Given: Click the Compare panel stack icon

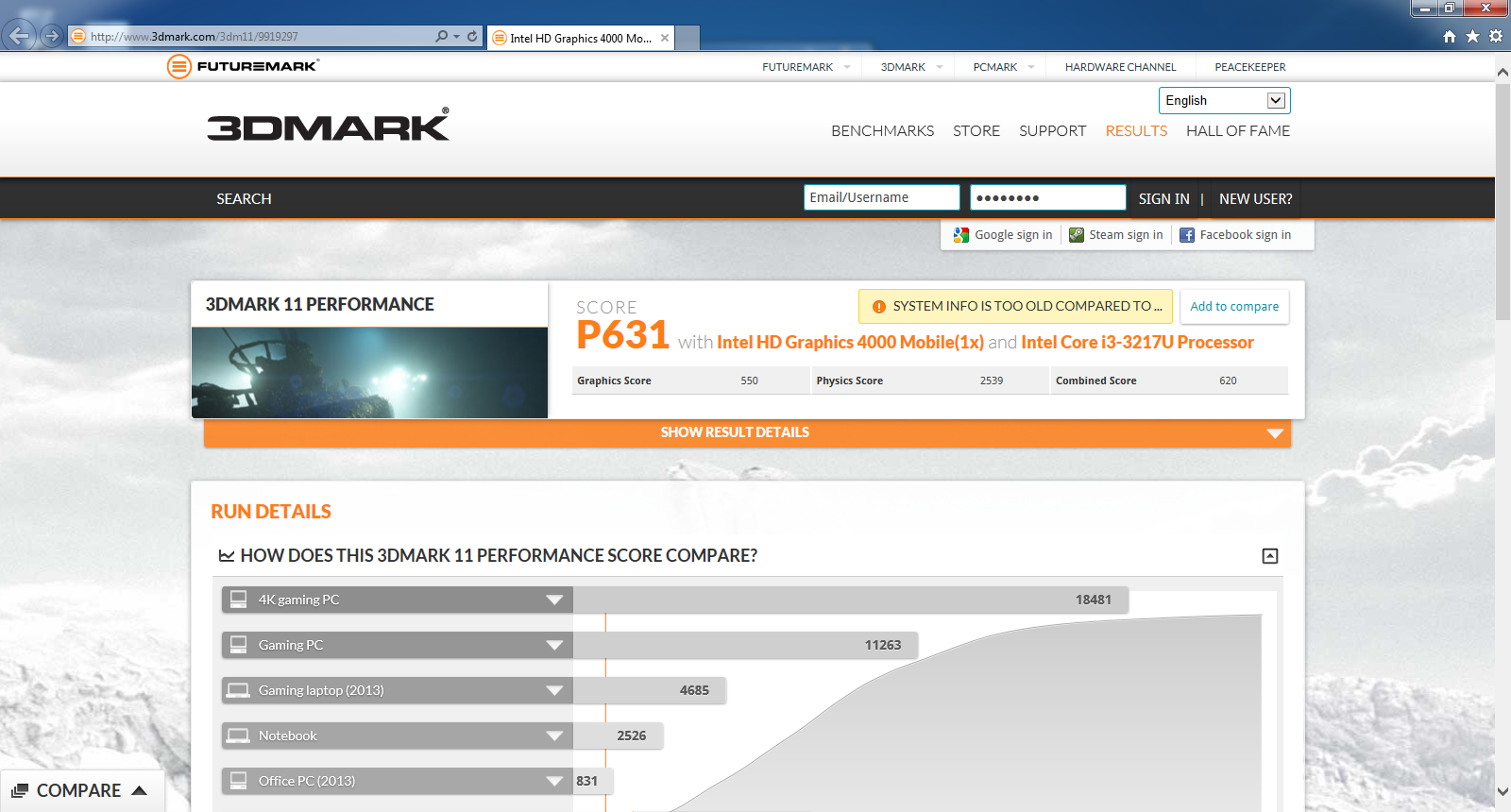Looking at the screenshot, I should point(20,790).
